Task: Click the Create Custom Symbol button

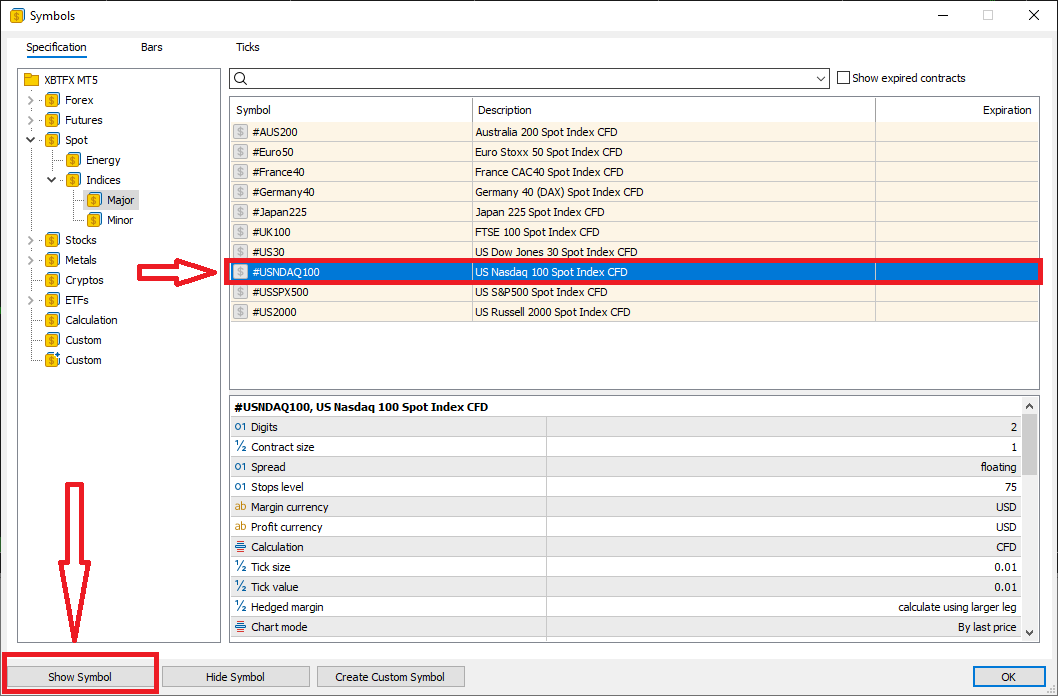Action: (x=390, y=677)
